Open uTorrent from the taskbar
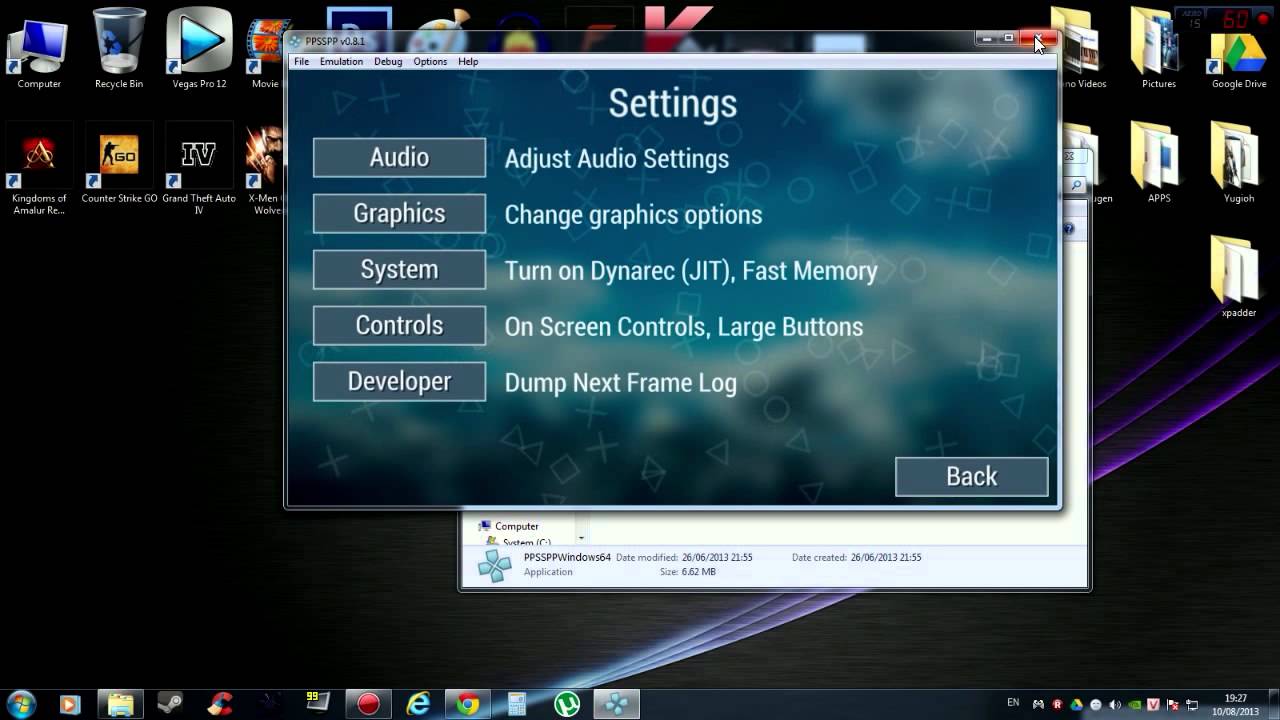The width and height of the screenshot is (1280, 720). click(568, 704)
